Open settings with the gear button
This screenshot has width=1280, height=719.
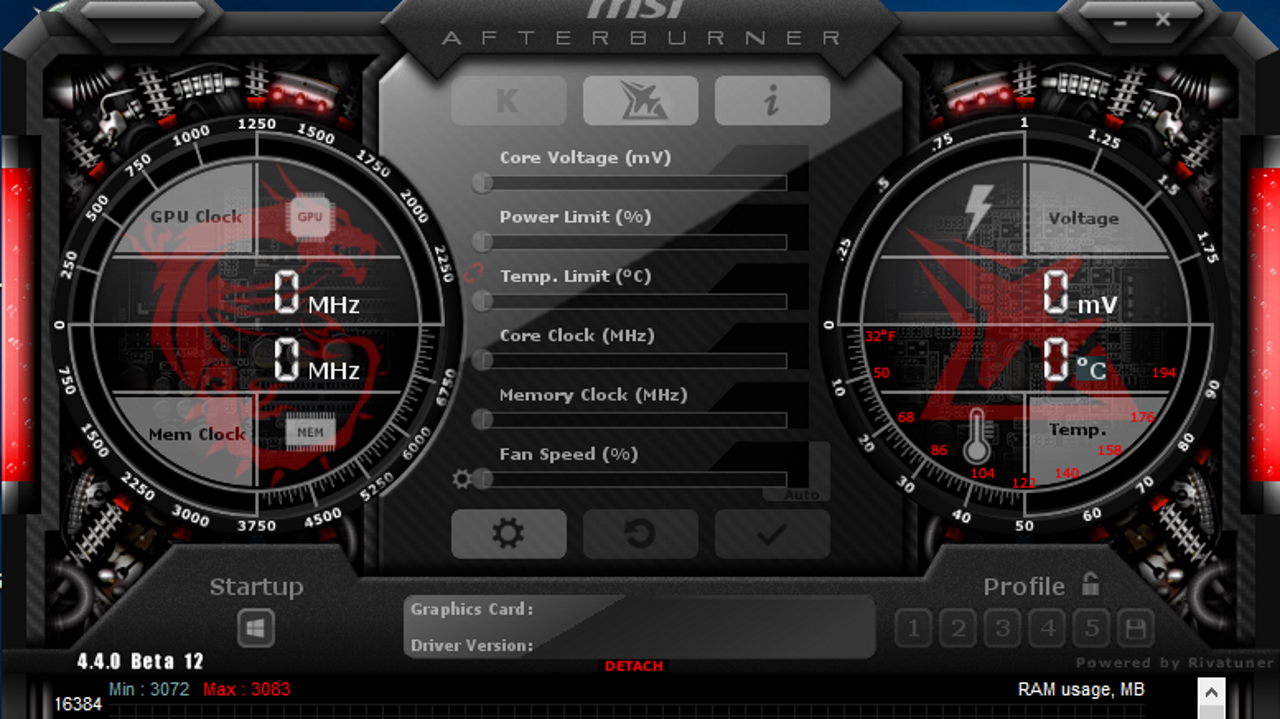(508, 534)
